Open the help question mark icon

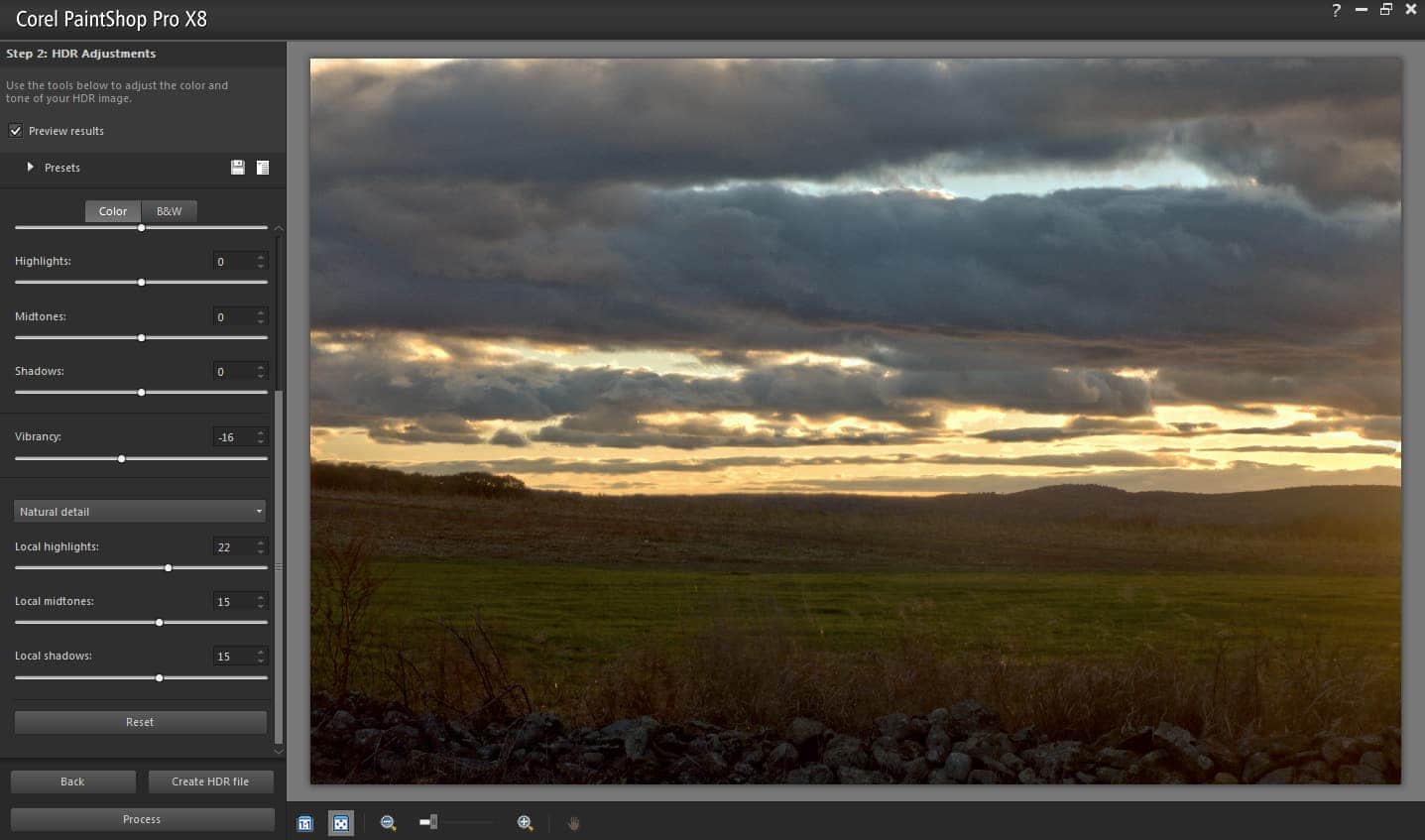[x=1336, y=11]
